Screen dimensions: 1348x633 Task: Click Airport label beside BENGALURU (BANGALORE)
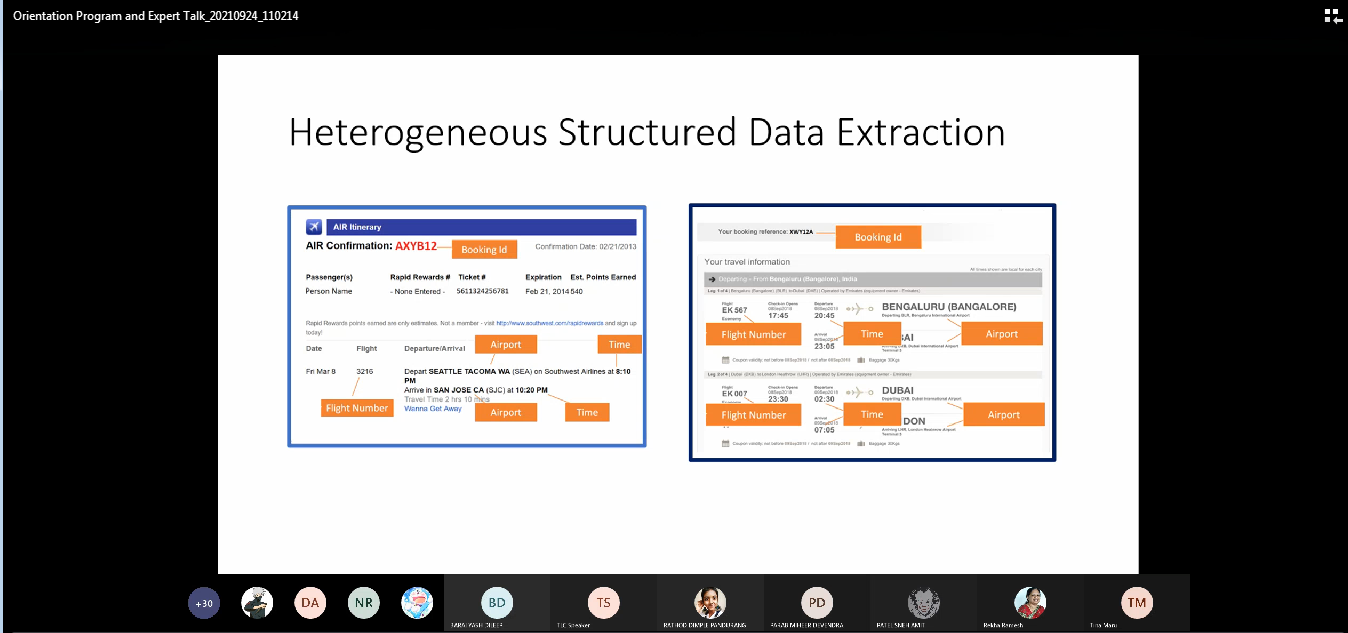coord(1001,334)
